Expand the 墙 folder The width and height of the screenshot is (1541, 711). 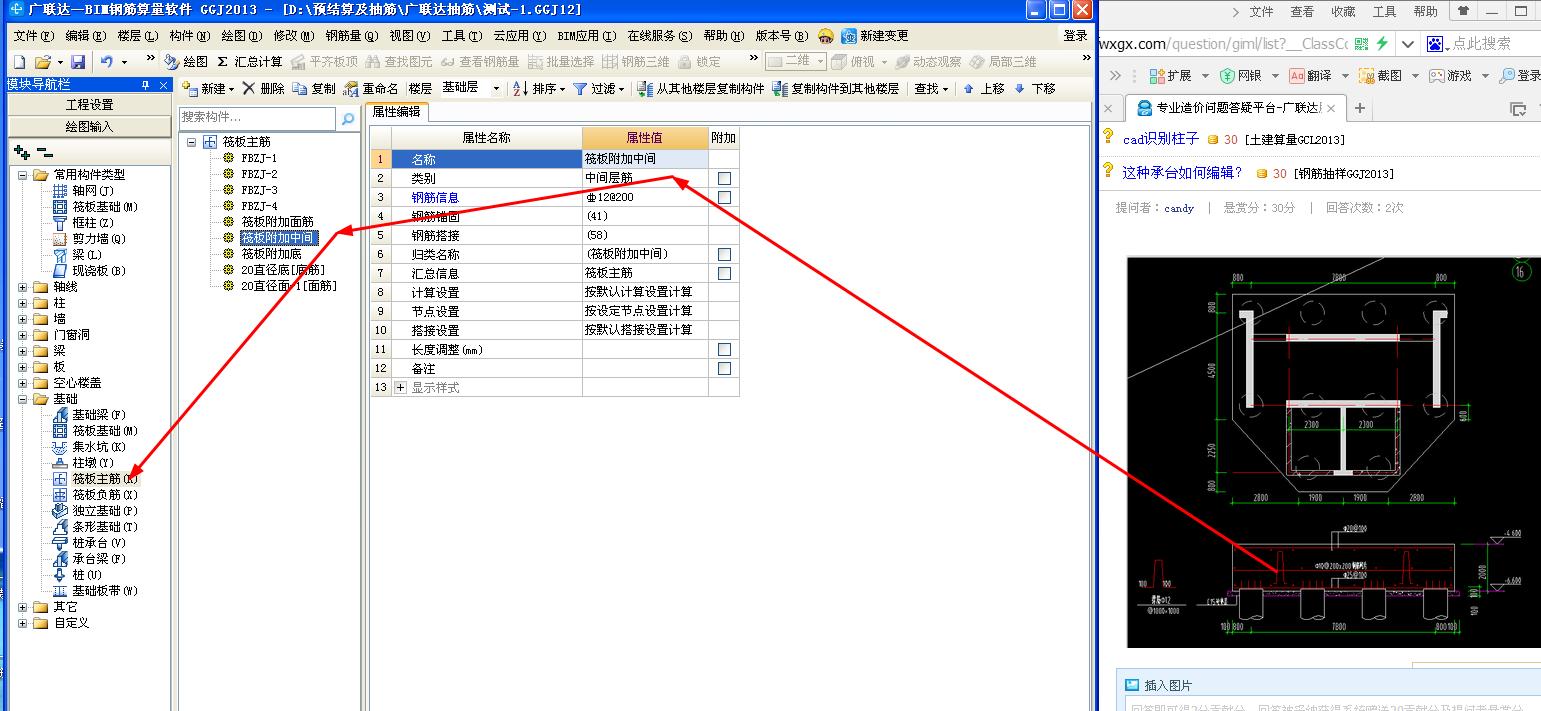click(x=23, y=318)
